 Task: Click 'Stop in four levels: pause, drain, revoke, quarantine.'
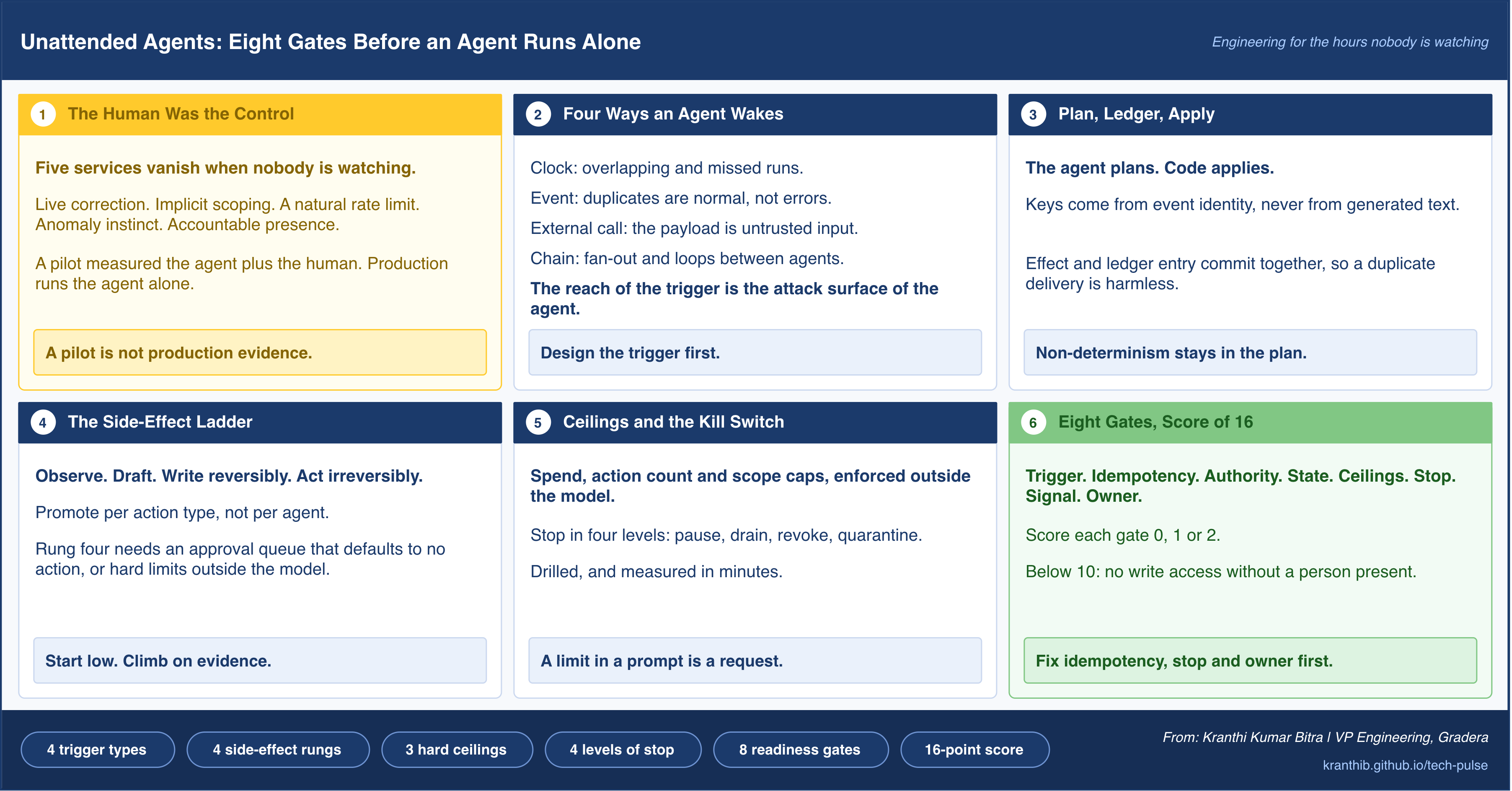click(726, 535)
